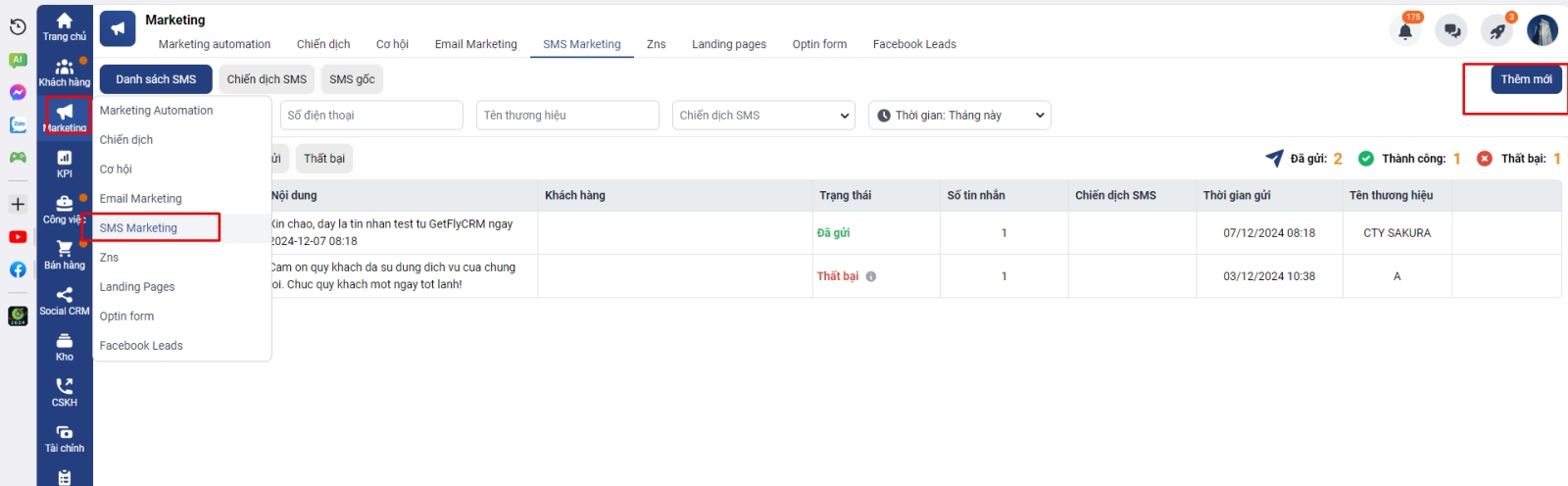Open Social CRM from the sidebar
This screenshot has width=1568, height=486.
(x=65, y=301)
